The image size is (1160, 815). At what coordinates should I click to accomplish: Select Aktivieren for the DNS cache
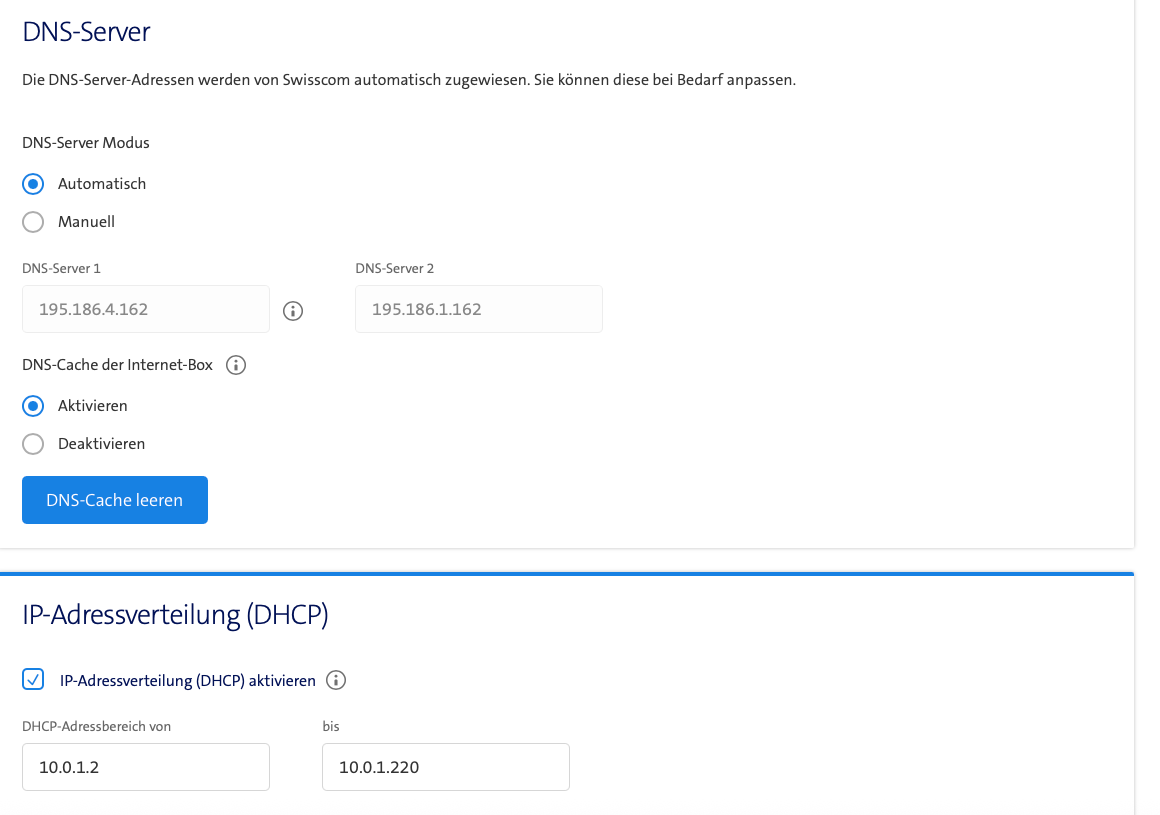coord(33,405)
